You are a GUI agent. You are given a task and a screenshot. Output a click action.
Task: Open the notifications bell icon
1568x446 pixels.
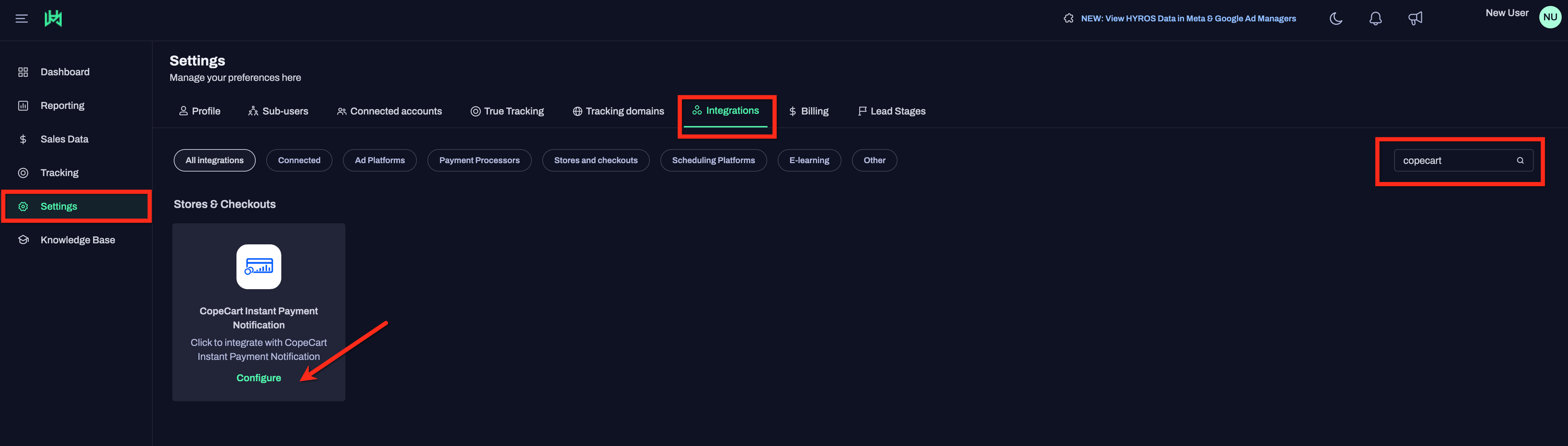click(1375, 19)
